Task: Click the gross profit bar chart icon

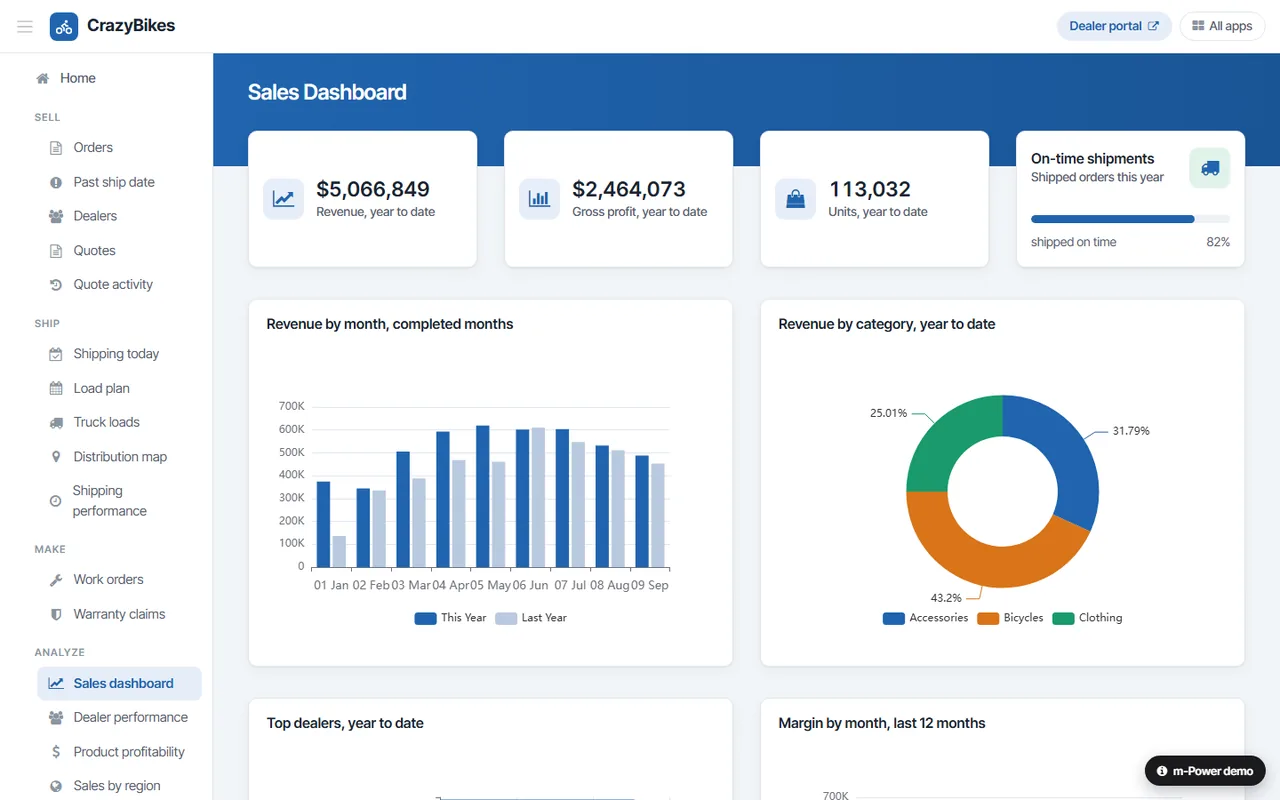Action: point(539,199)
